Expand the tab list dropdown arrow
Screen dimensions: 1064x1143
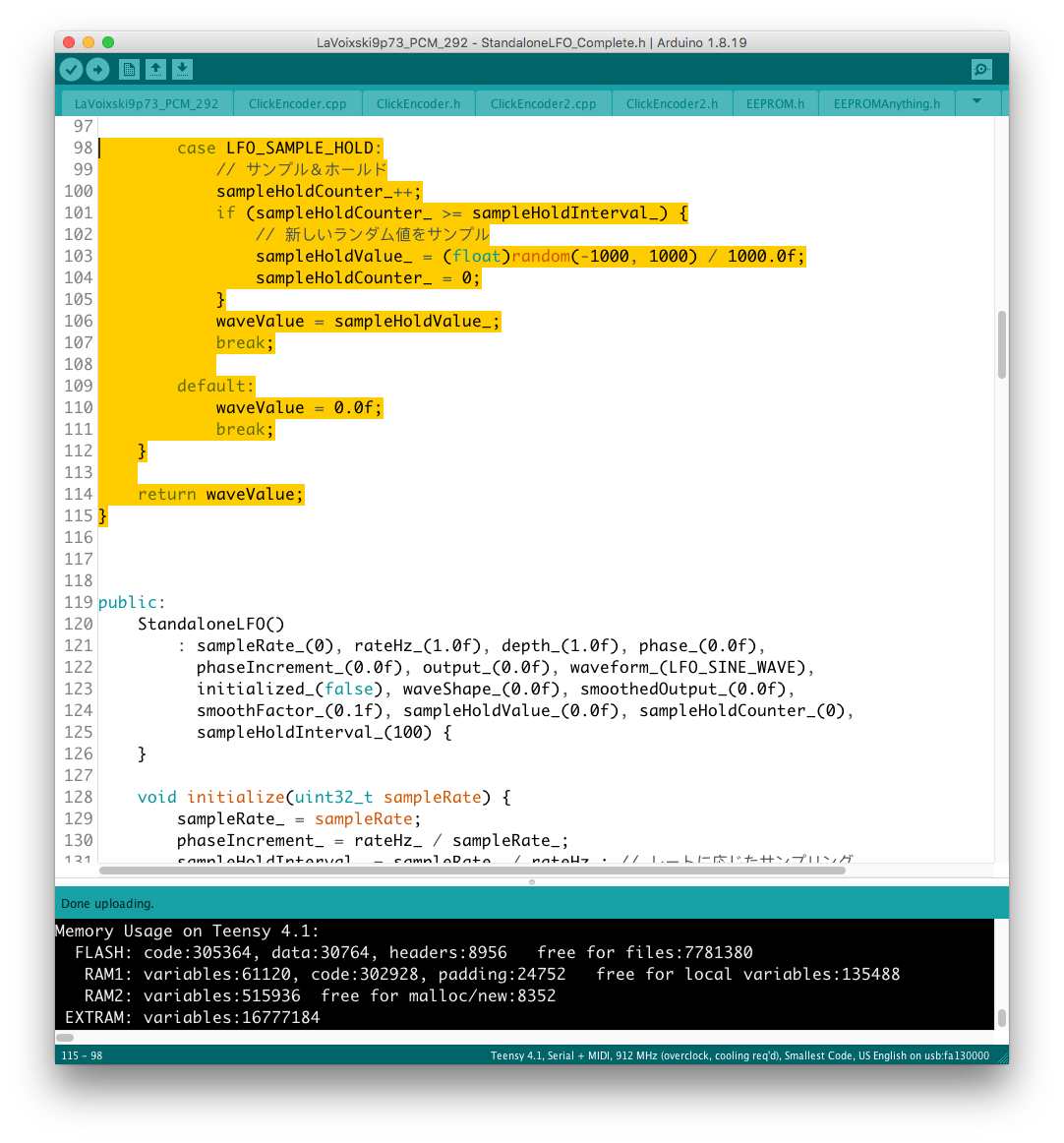(976, 101)
